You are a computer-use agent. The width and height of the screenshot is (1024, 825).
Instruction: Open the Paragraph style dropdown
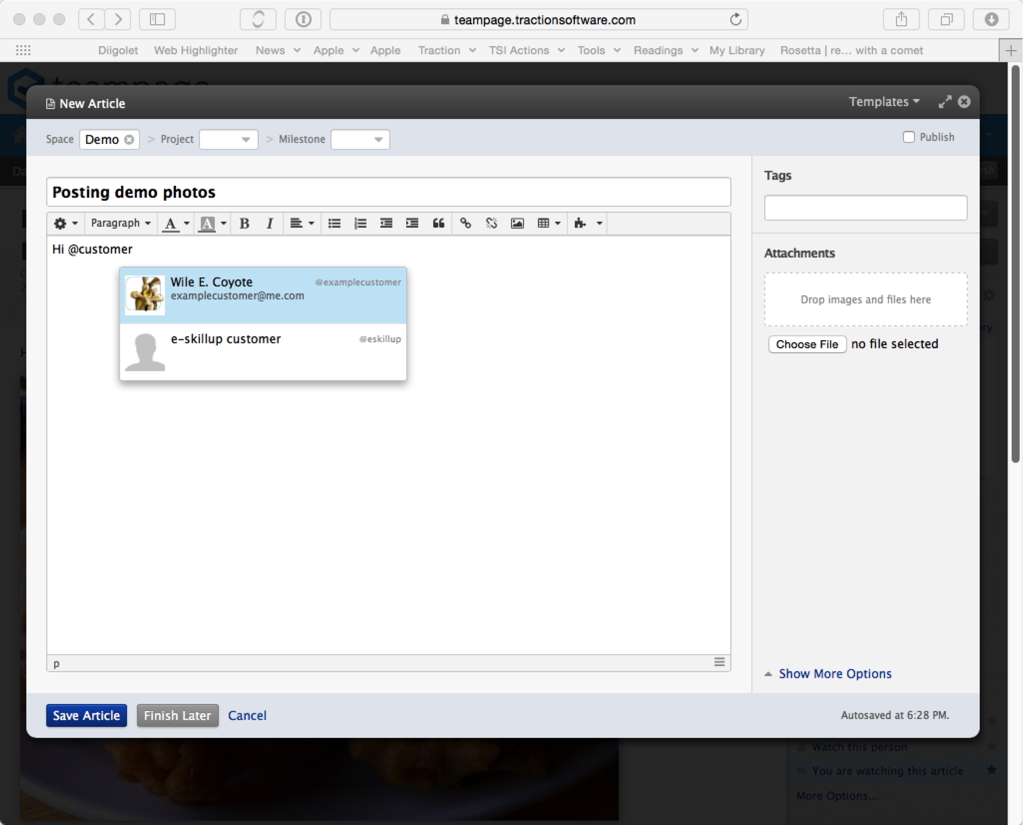click(x=121, y=224)
